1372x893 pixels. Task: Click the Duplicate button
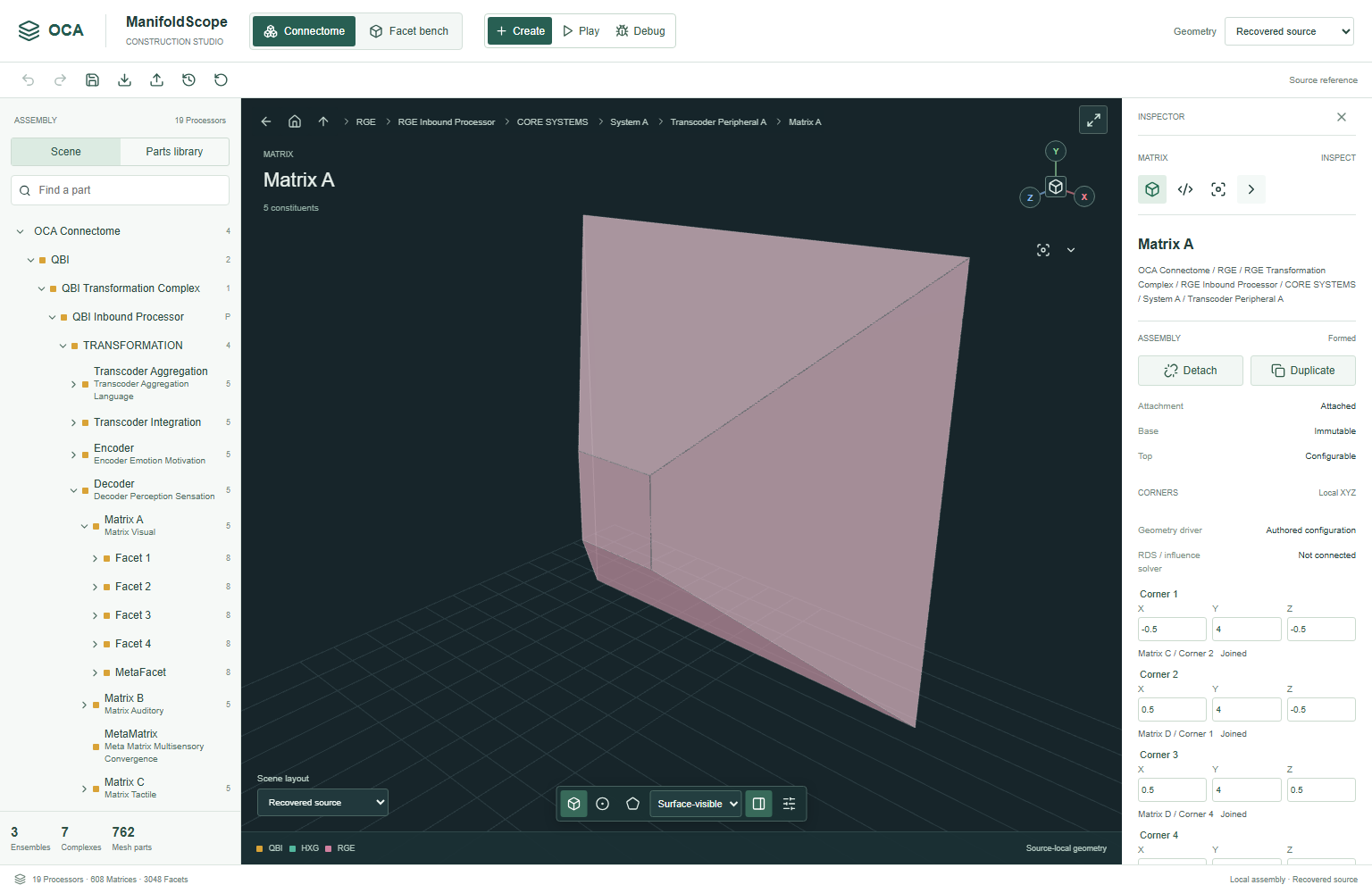point(1303,371)
